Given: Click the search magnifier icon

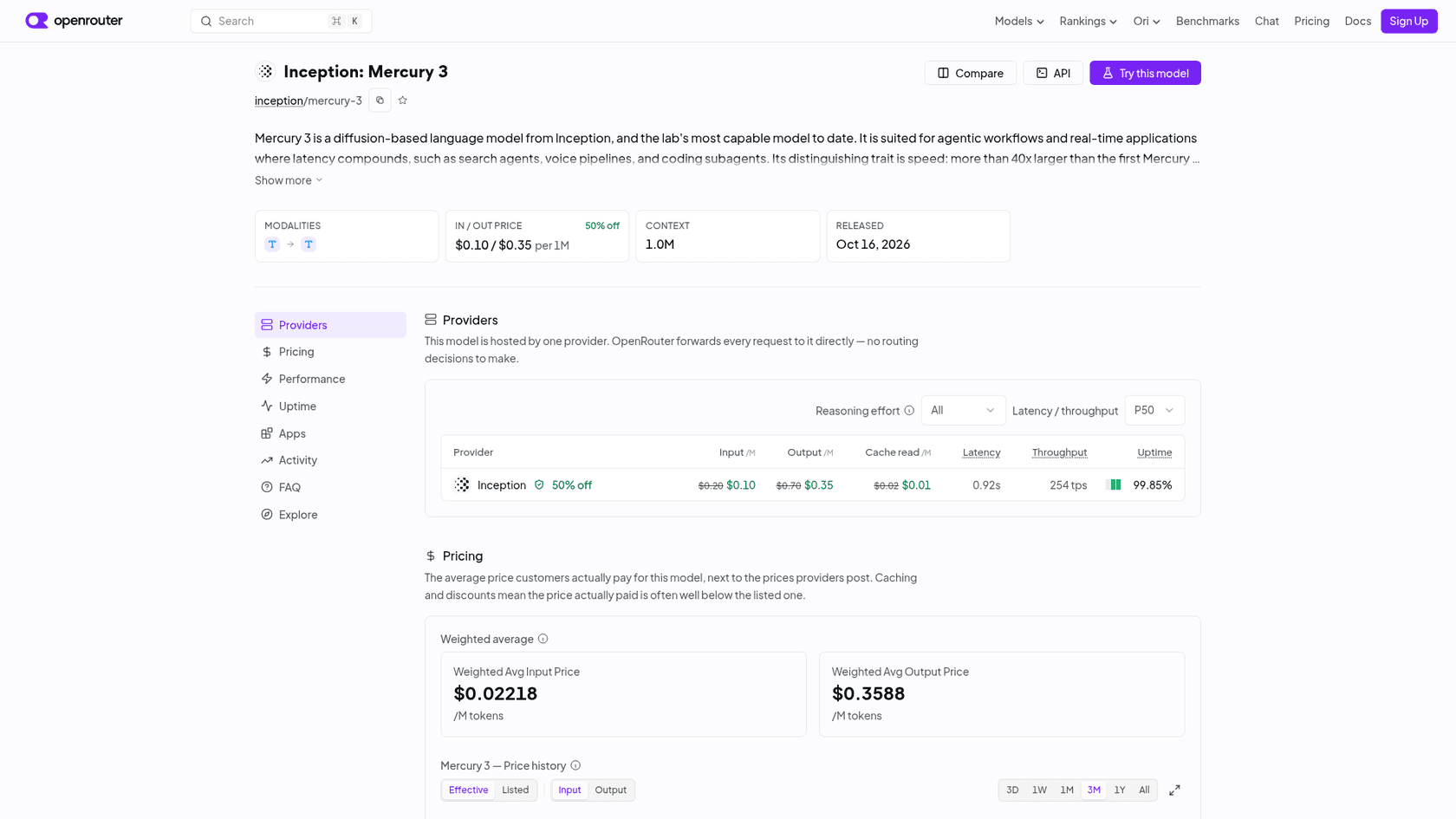Looking at the screenshot, I should [x=206, y=21].
